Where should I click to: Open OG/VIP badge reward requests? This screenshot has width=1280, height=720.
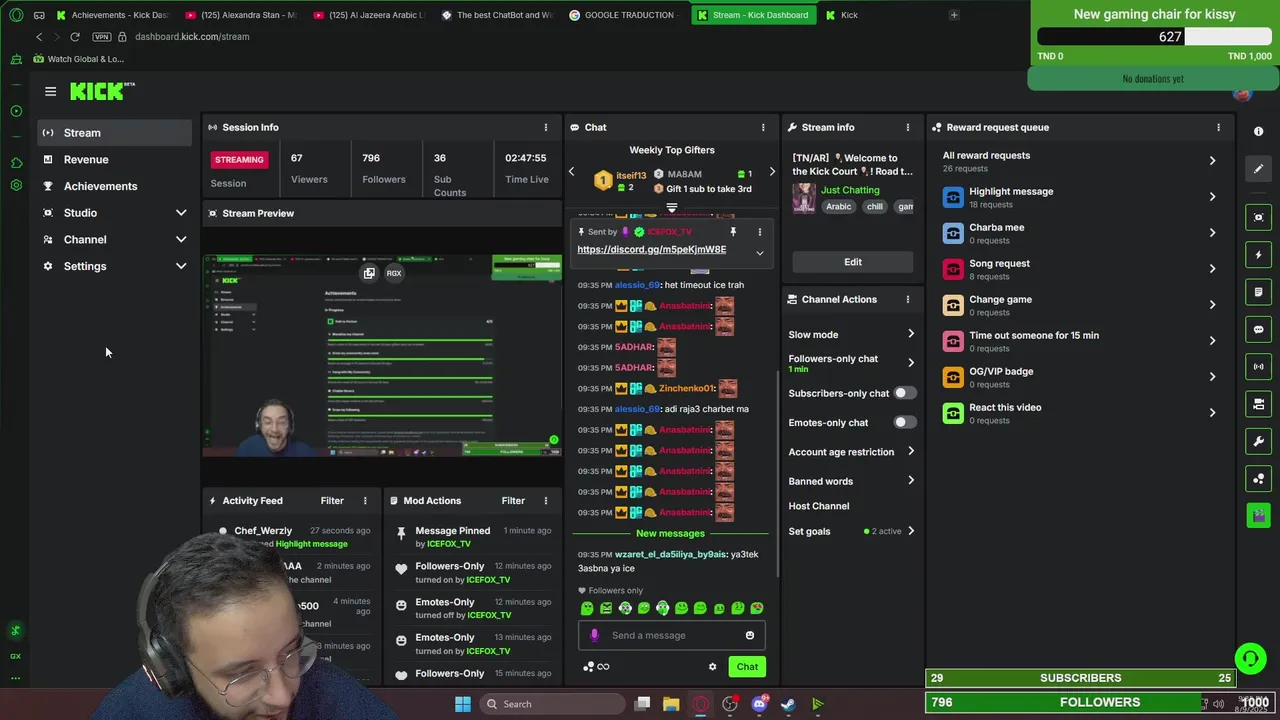[x=1082, y=377]
